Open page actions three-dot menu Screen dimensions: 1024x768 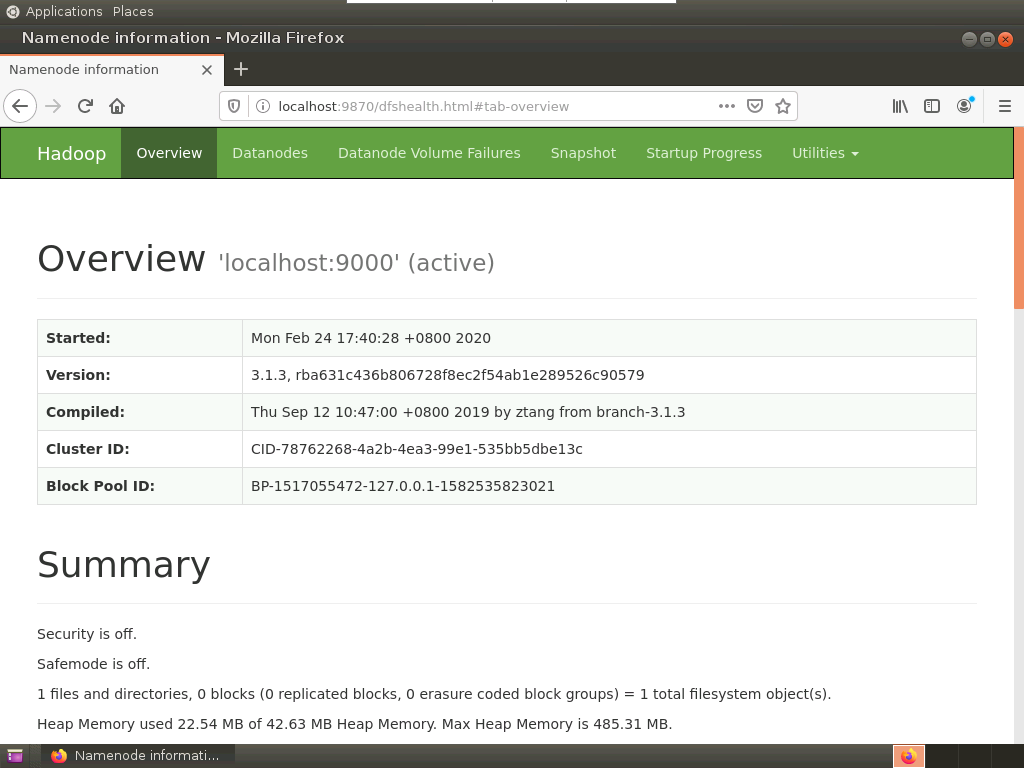[727, 106]
